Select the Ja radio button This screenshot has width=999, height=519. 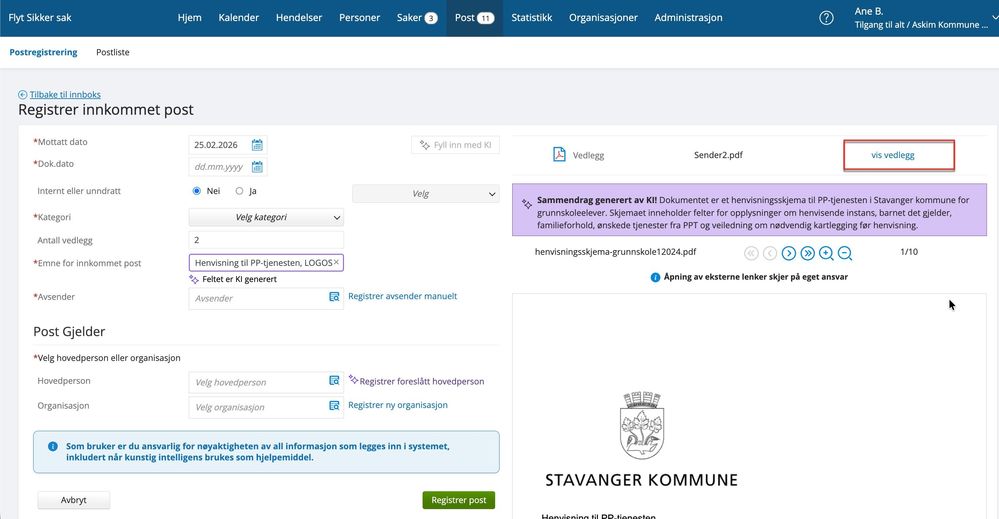240,191
